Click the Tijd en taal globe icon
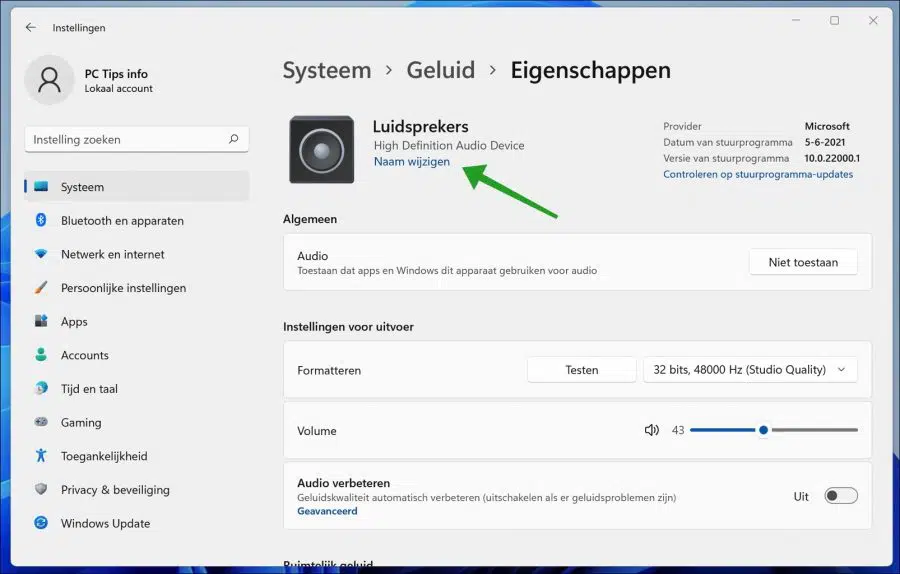 [x=41, y=388]
